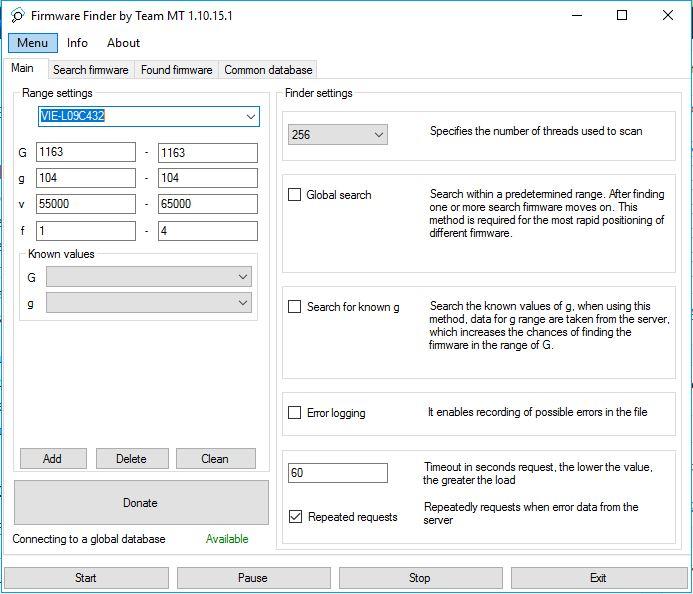Click the Donate button

click(x=141, y=503)
